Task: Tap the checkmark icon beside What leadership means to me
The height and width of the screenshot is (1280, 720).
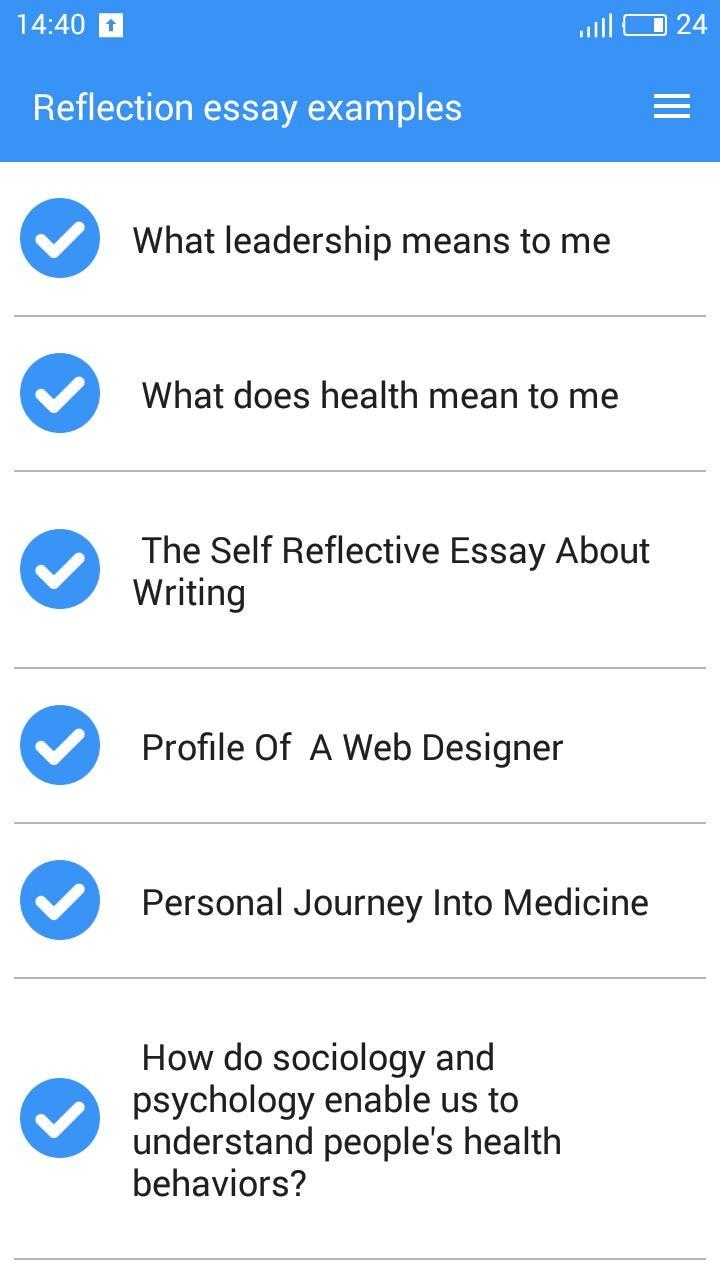Action: coord(60,238)
